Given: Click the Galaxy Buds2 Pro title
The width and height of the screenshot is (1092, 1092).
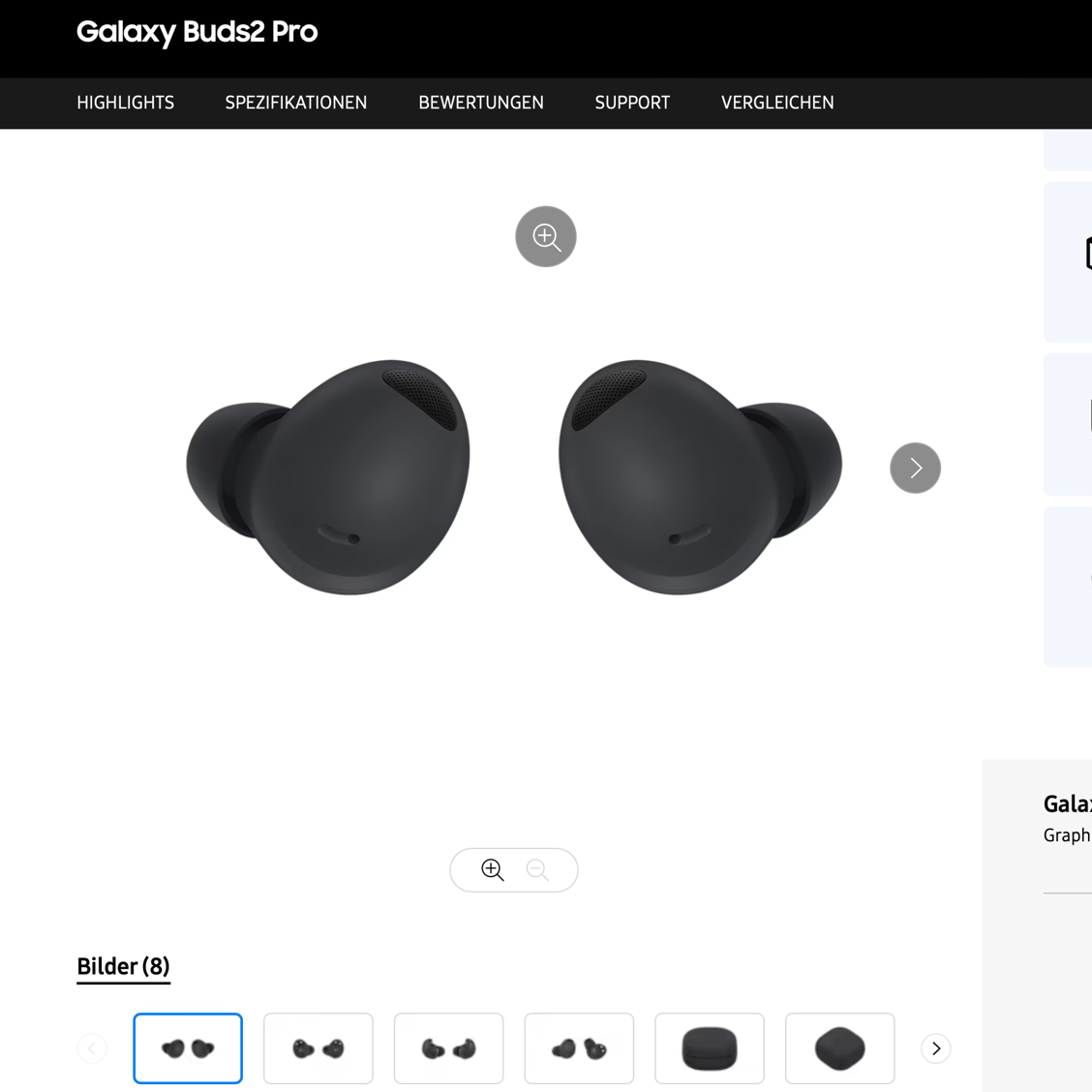Looking at the screenshot, I should pyautogui.click(x=197, y=32).
